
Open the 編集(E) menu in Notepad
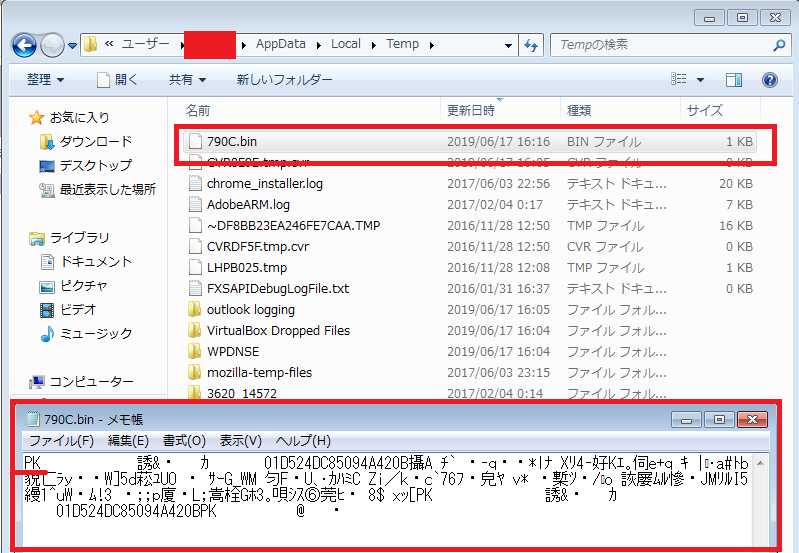tap(128, 440)
